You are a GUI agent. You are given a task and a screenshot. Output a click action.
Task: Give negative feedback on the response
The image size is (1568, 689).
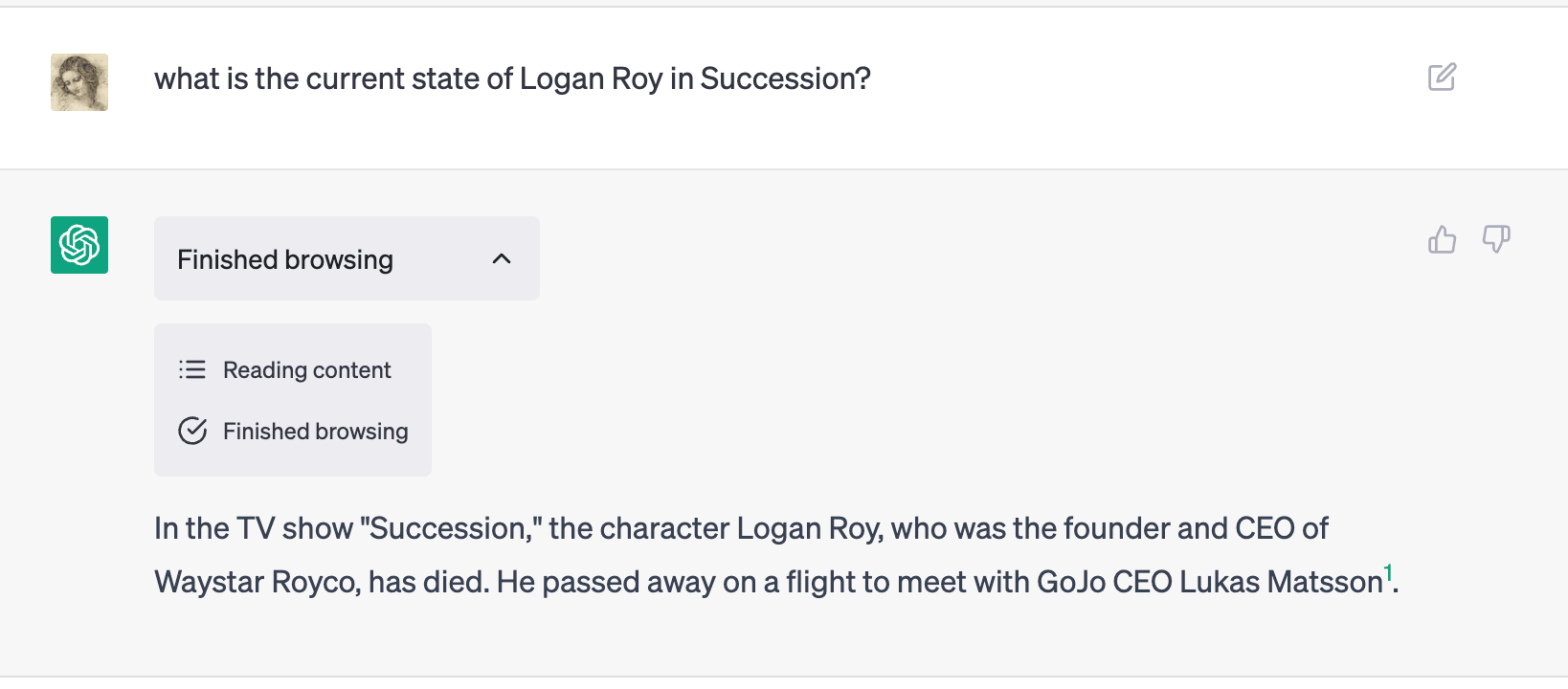(1497, 240)
